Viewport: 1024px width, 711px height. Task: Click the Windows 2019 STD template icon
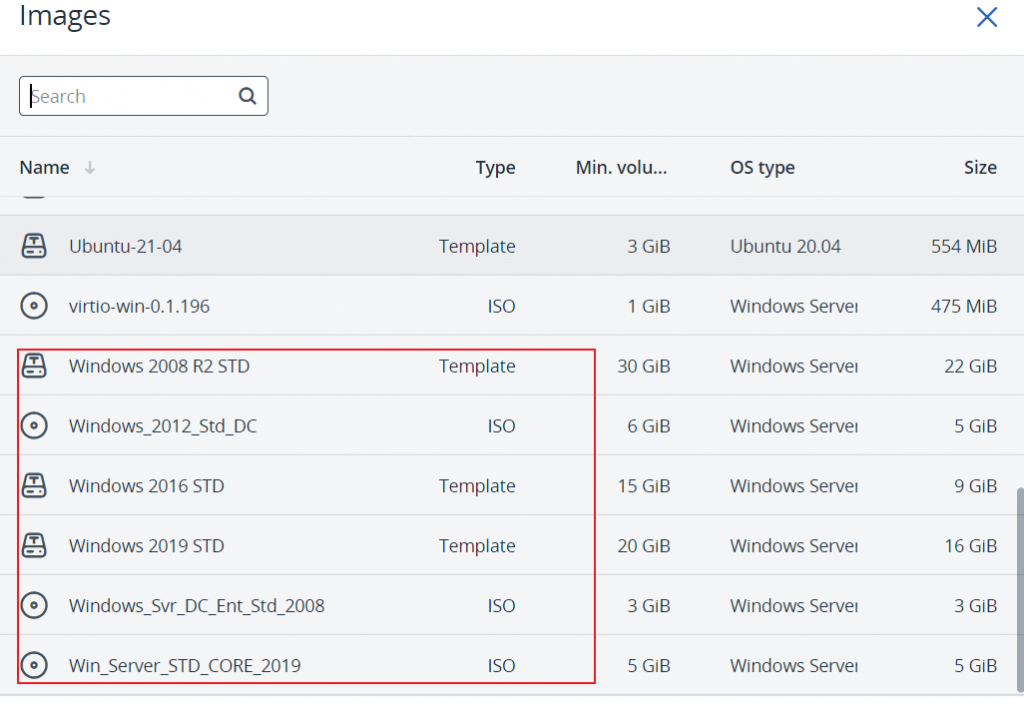coord(34,545)
